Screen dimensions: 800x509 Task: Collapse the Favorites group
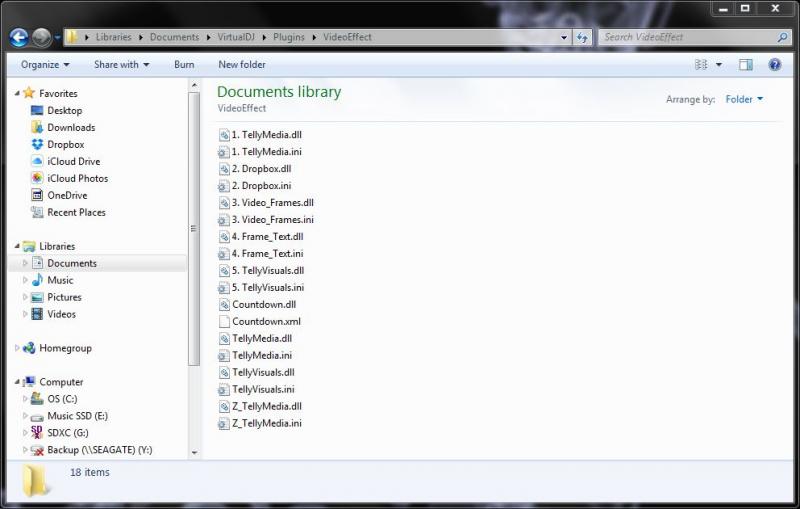point(17,93)
